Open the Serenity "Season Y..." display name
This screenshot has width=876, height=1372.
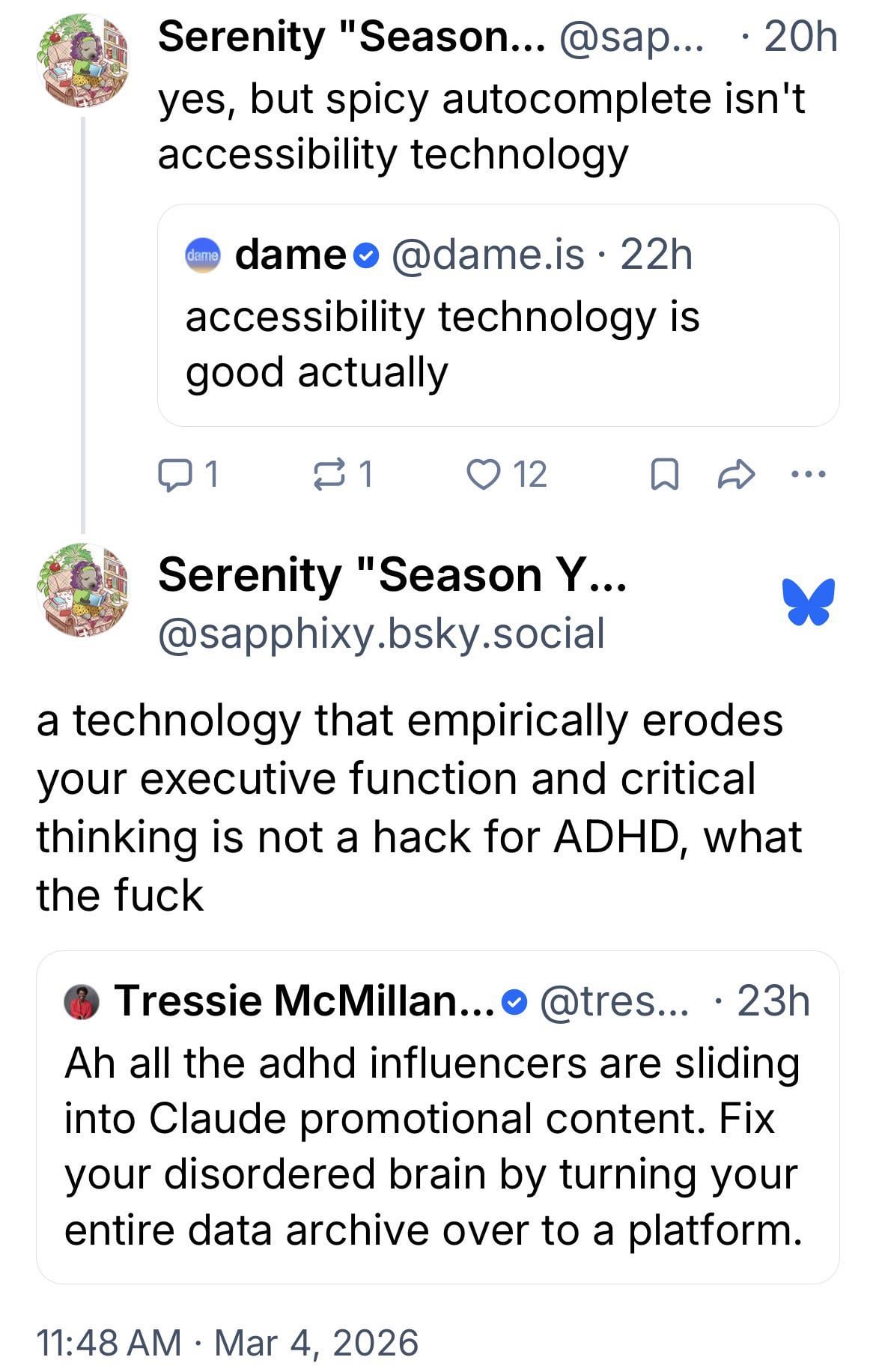(x=392, y=575)
